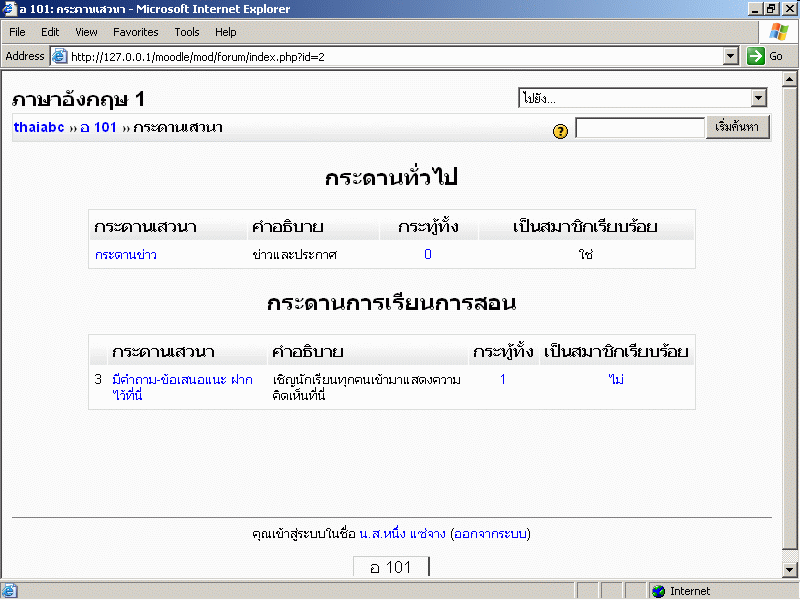Click the อ 101 button at page bottom
The height and width of the screenshot is (600, 800).
coord(391,567)
